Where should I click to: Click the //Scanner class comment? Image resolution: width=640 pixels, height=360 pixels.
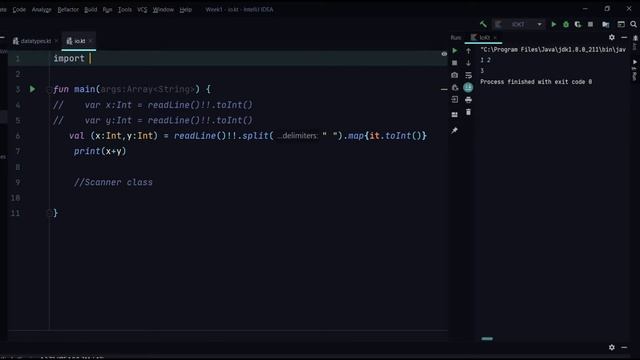113,182
